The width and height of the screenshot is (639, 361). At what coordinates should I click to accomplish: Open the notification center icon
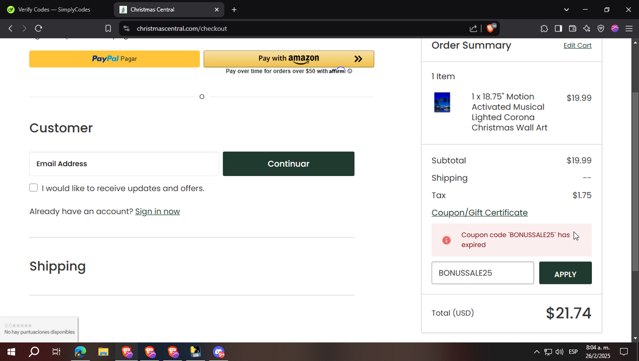click(624, 352)
